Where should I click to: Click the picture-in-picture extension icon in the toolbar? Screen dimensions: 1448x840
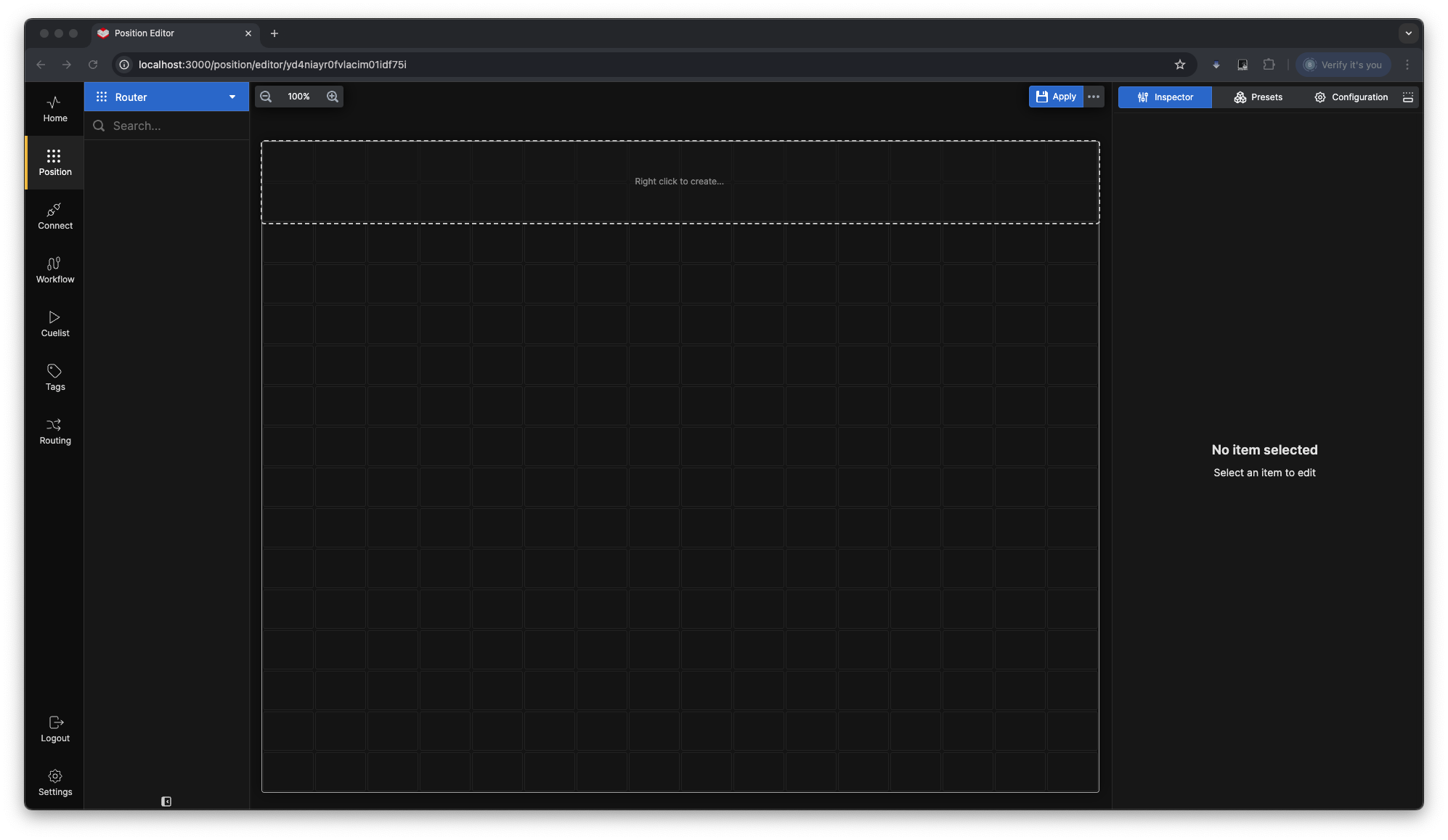pyautogui.click(x=1242, y=65)
